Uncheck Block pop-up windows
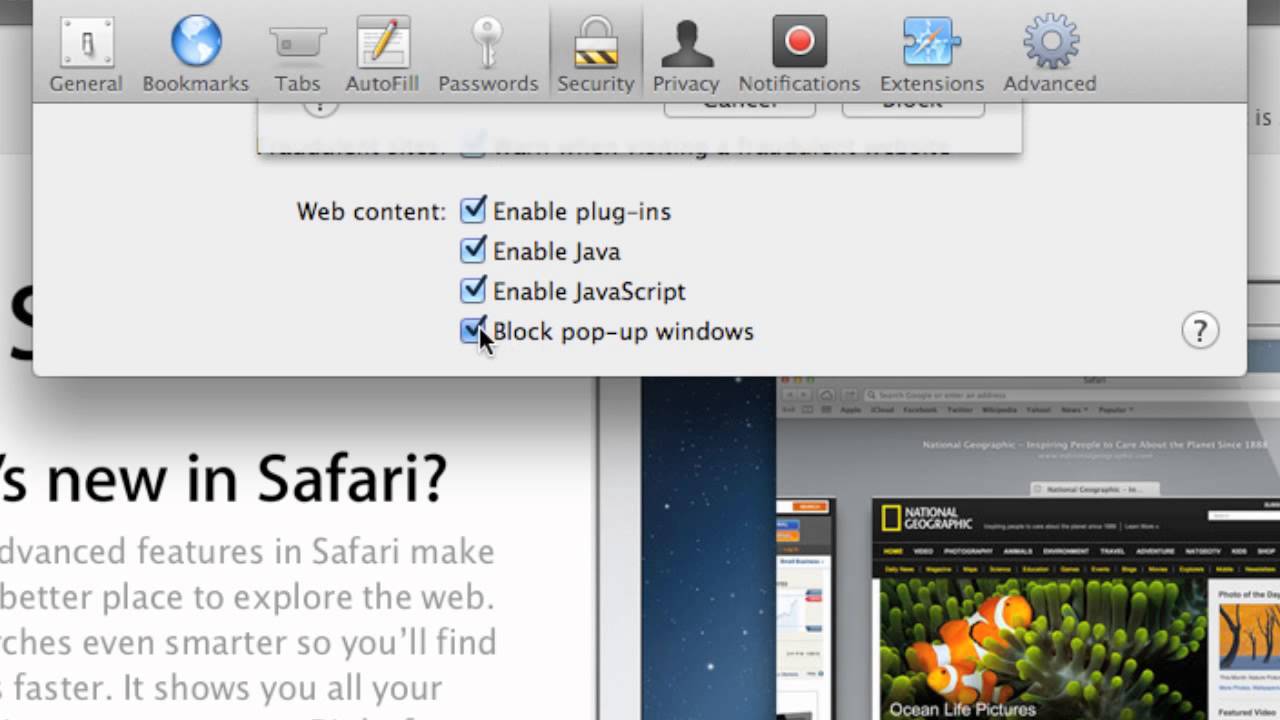1280x720 pixels. [473, 330]
